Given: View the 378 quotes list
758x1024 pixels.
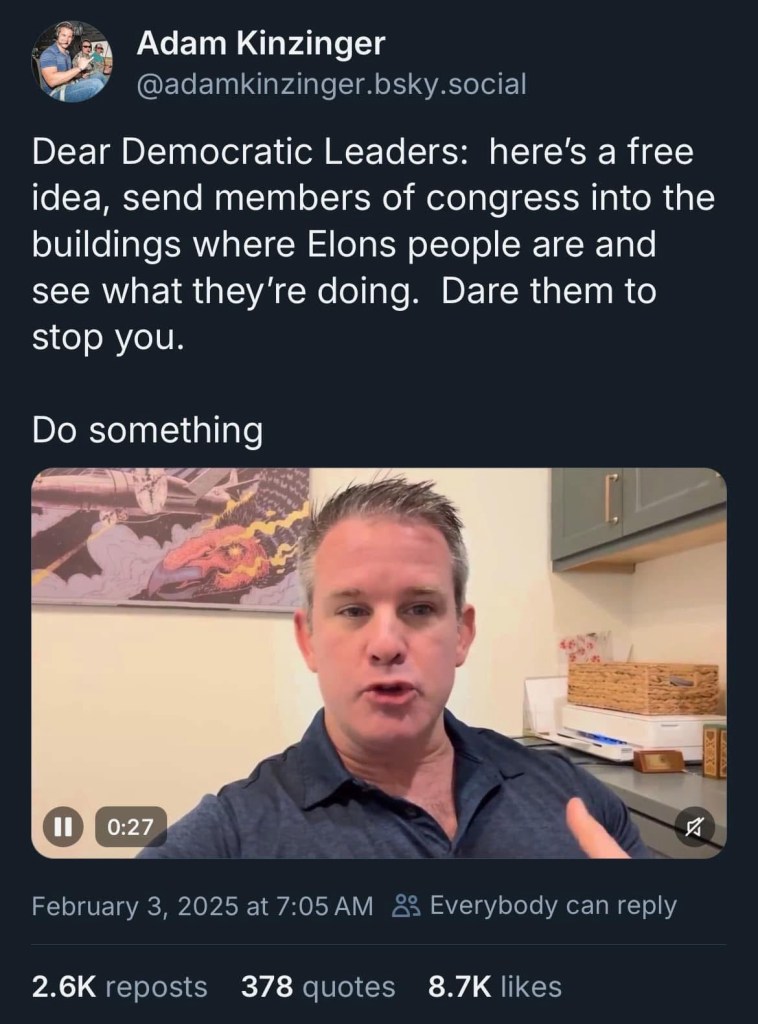Looking at the screenshot, I should pos(318,987).
